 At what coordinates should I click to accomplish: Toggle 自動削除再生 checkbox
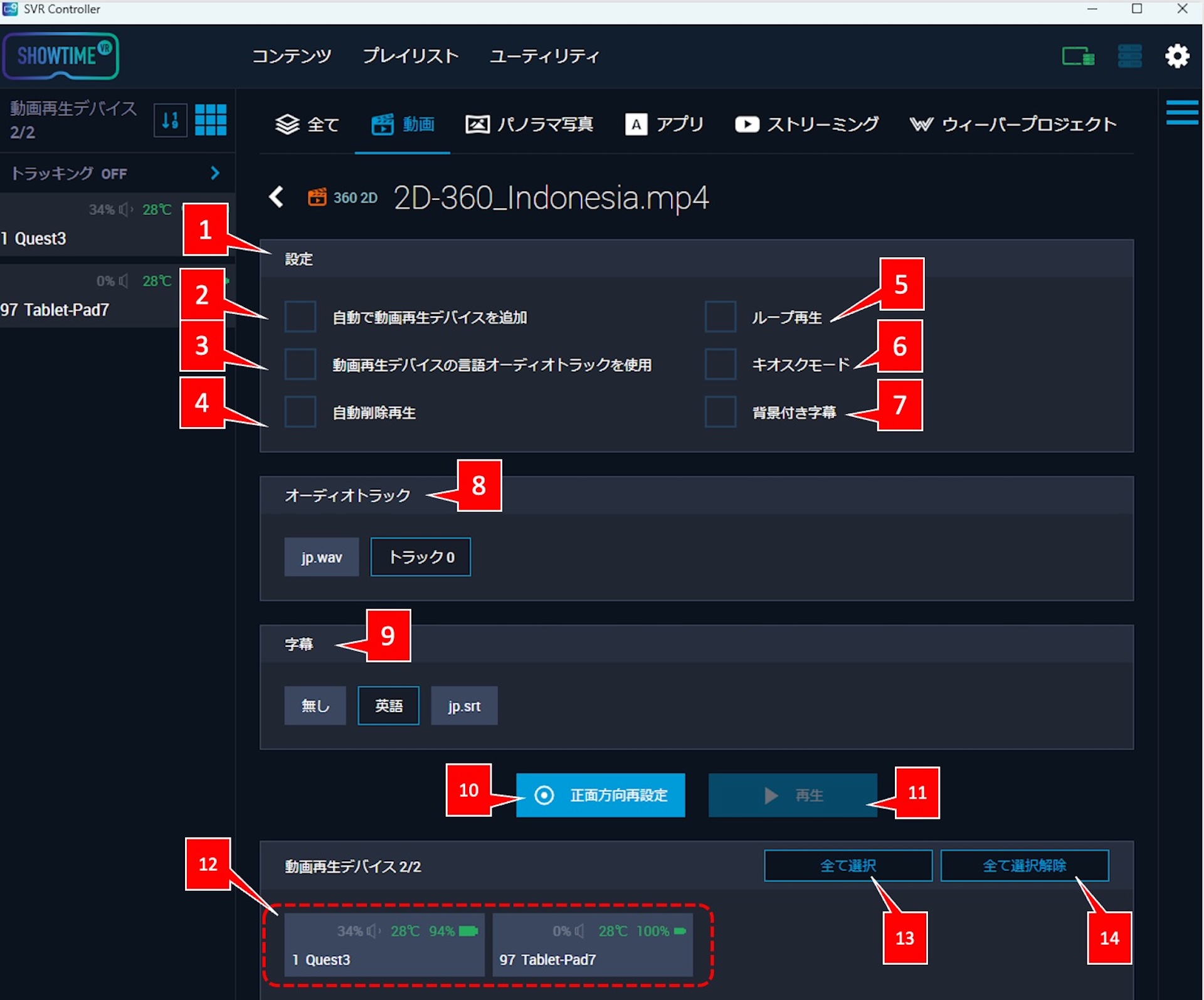pos(300,412)
